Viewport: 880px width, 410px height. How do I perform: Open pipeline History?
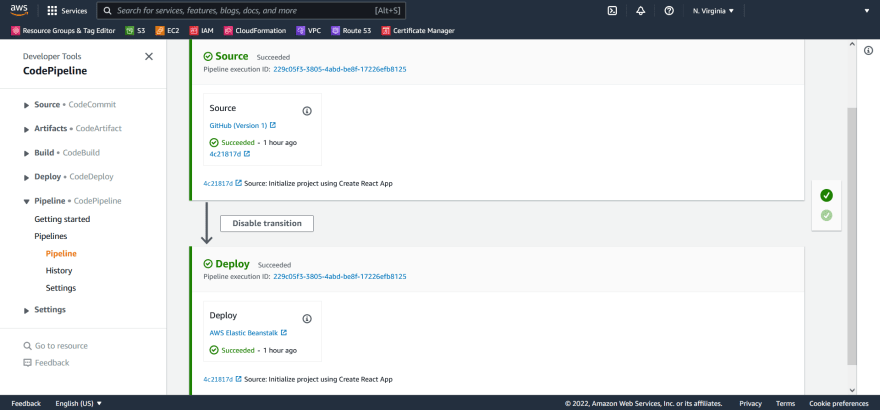tap(59, 271)
